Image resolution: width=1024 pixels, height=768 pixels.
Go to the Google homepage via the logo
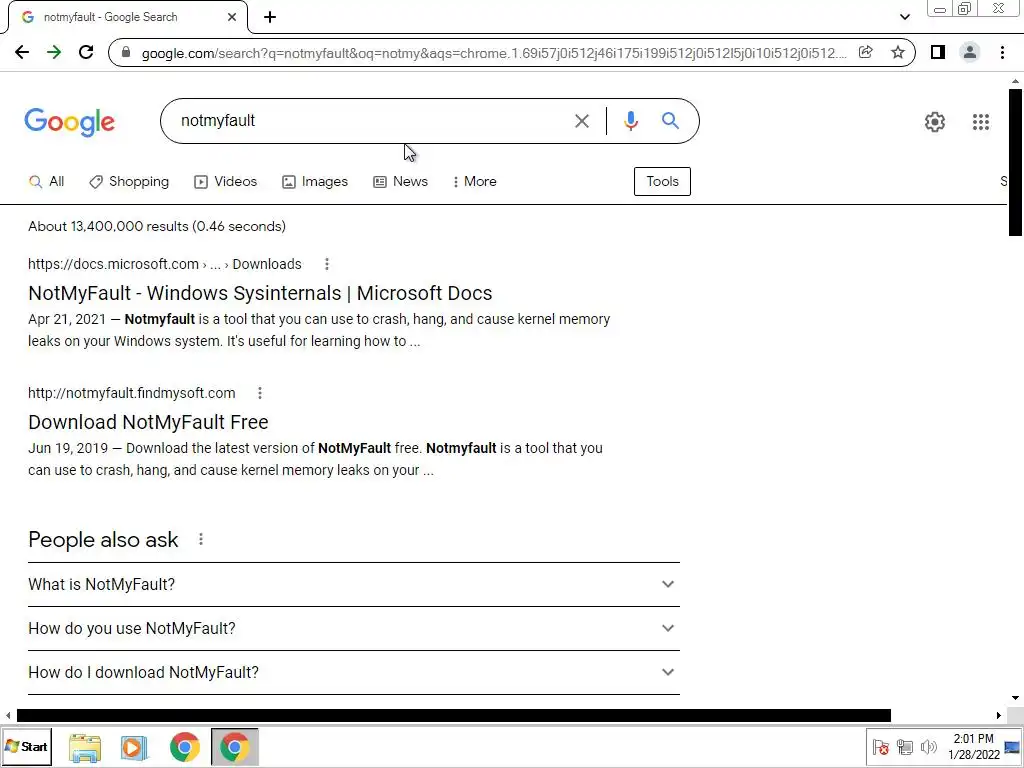[x=70, y=122]
